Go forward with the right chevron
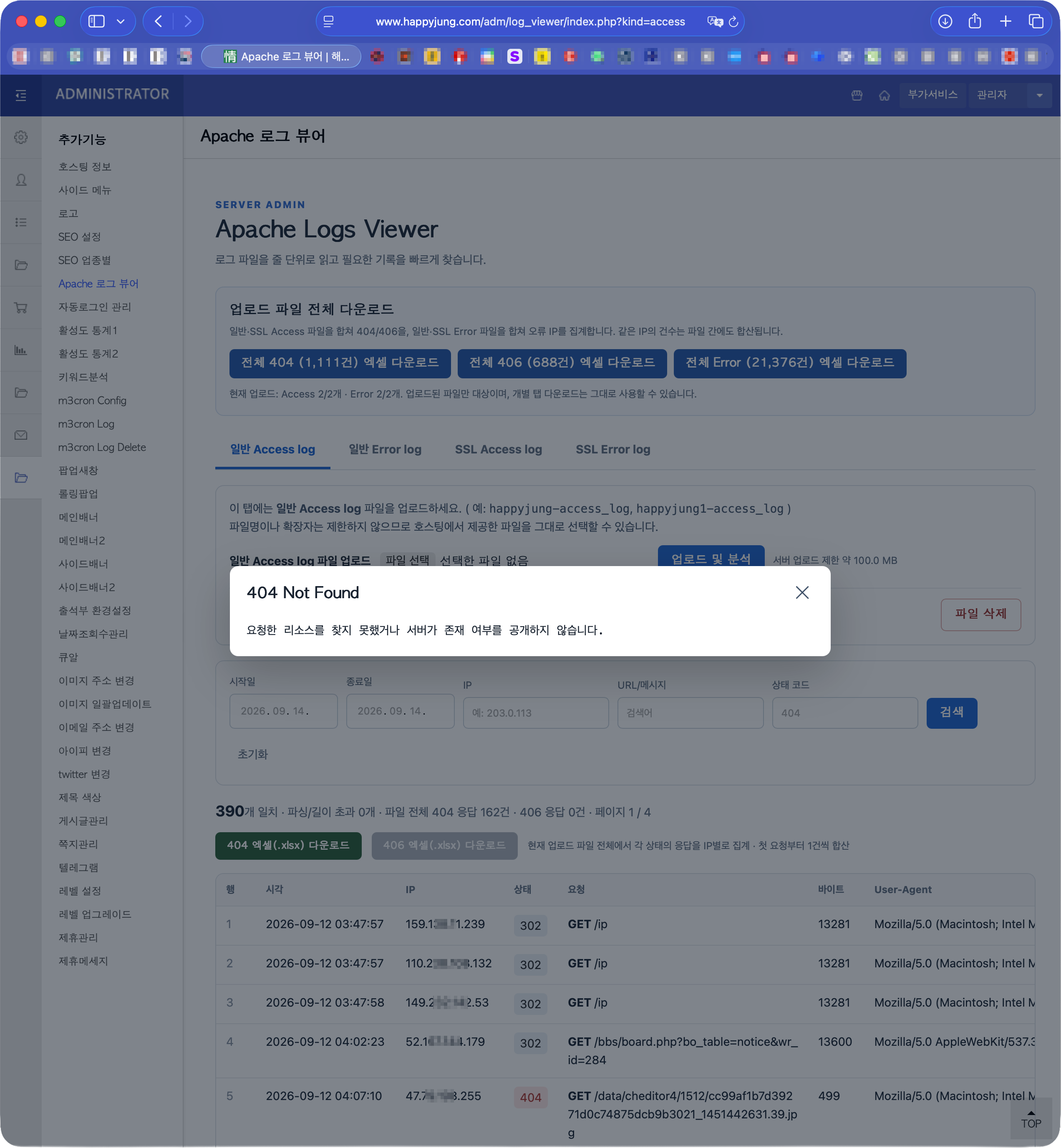1061x1148 pixels. click(188, 21)
